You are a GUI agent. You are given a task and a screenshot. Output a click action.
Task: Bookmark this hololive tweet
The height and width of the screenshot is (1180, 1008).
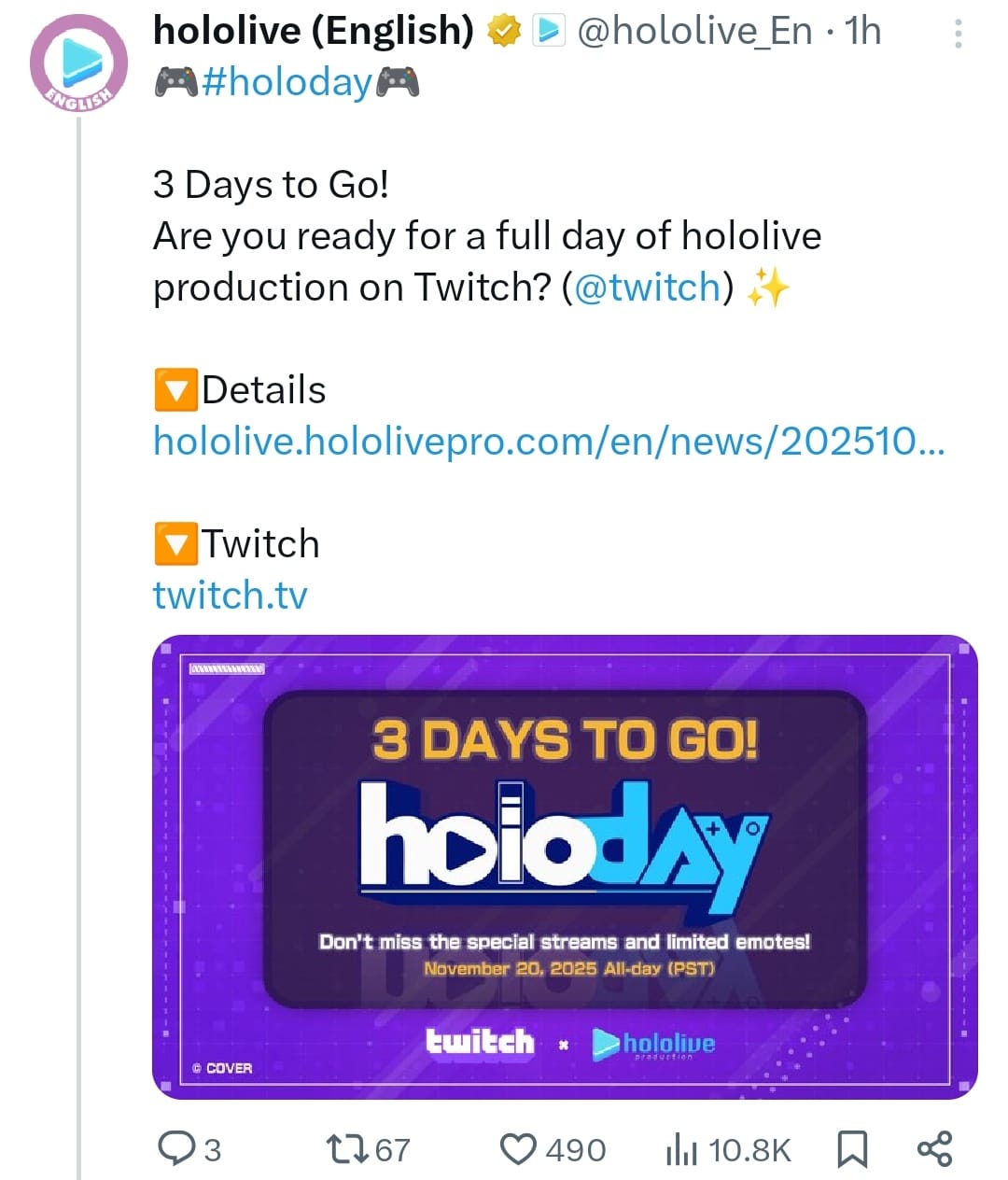coord(851,1149)
